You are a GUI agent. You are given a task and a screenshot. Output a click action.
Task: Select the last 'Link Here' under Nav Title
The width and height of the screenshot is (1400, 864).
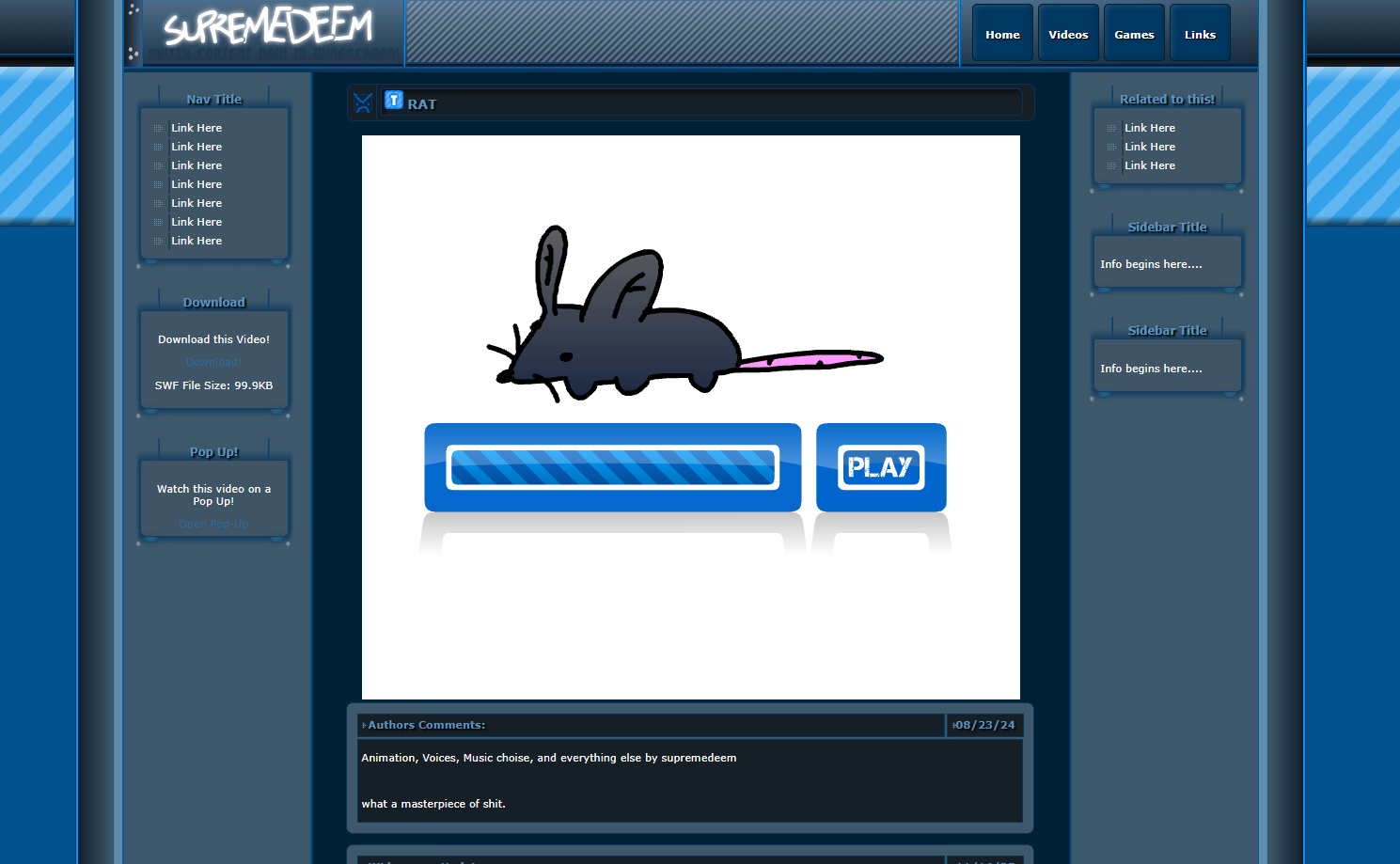tap(197, 241)
